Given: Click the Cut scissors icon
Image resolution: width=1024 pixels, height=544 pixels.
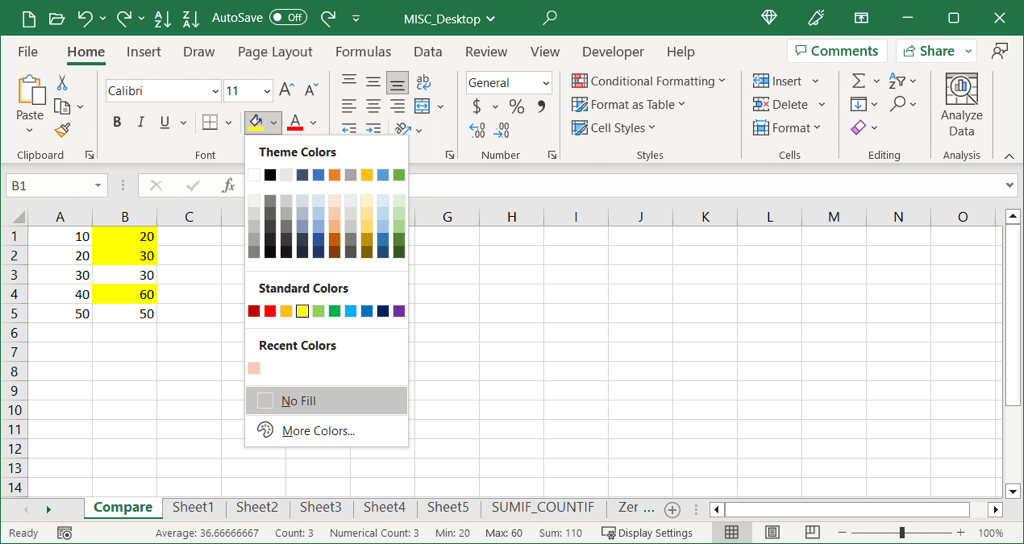Looking at the screenshot, I should 62,83.
